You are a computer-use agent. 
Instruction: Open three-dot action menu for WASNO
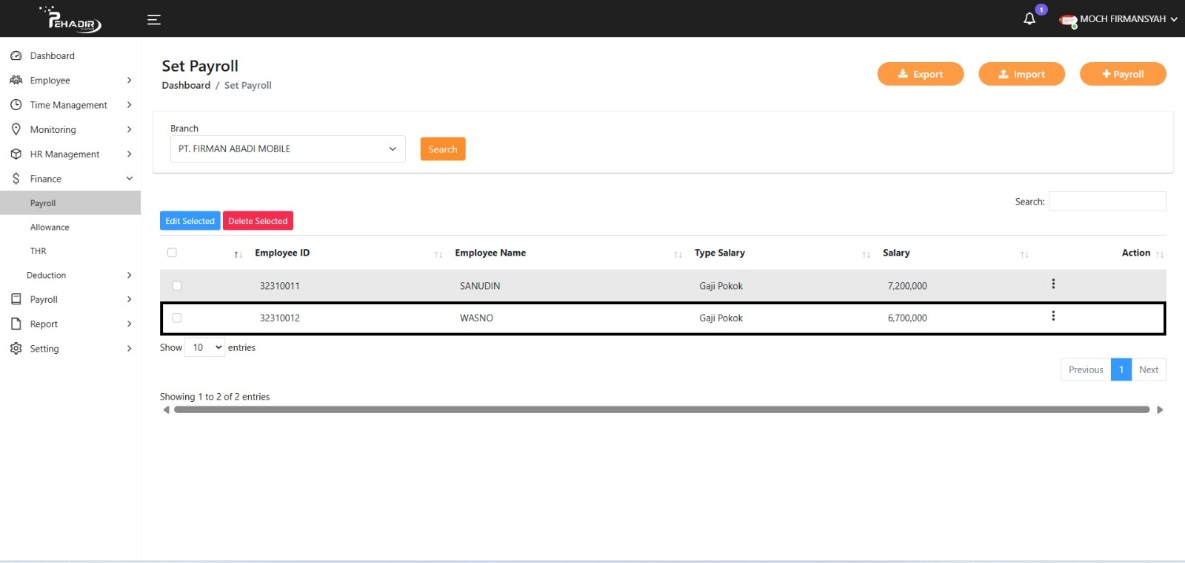coord(1053,317)
